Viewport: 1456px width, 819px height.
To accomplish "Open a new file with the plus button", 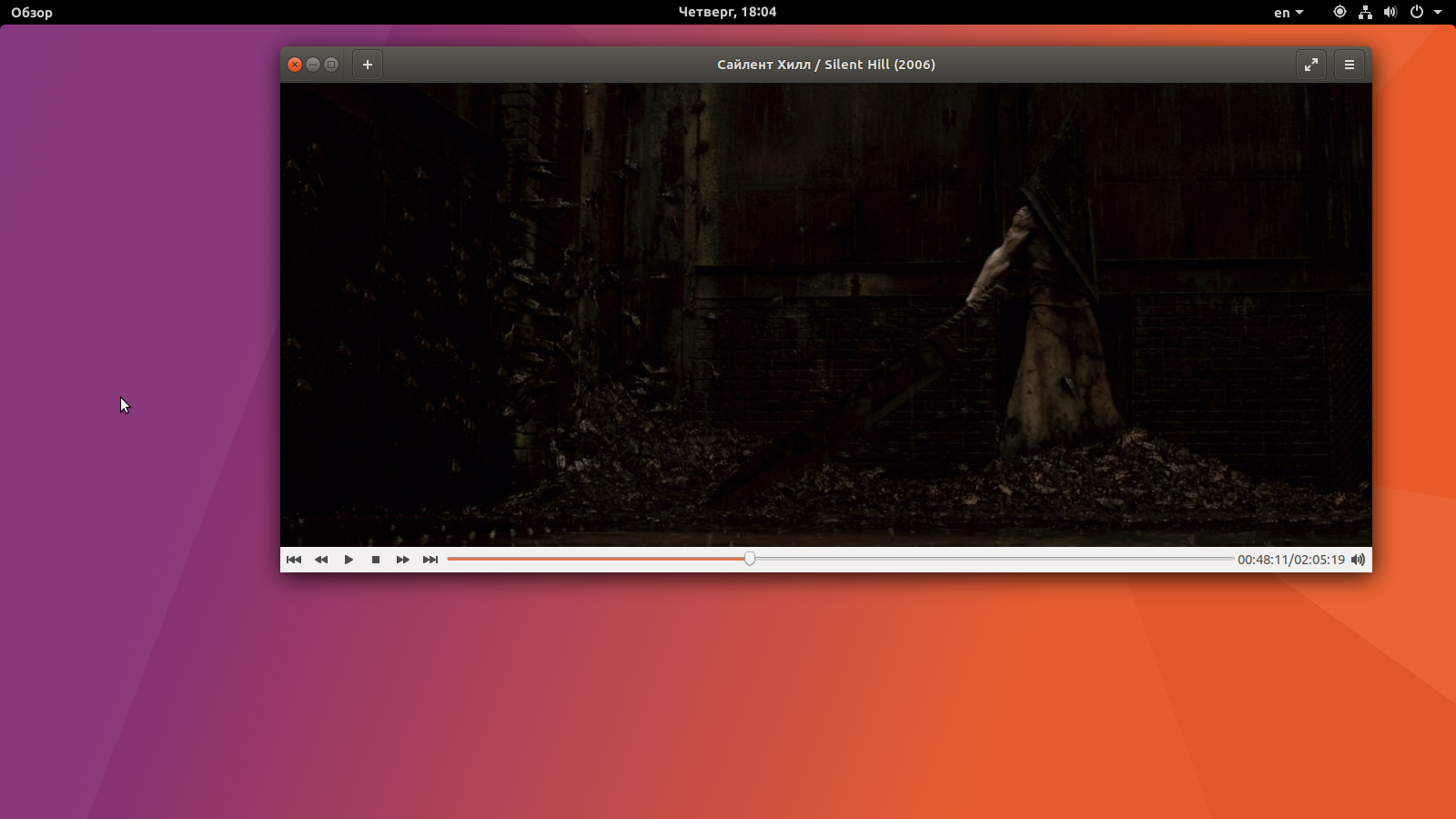I will pyautogui.click(x=368, y=64).
